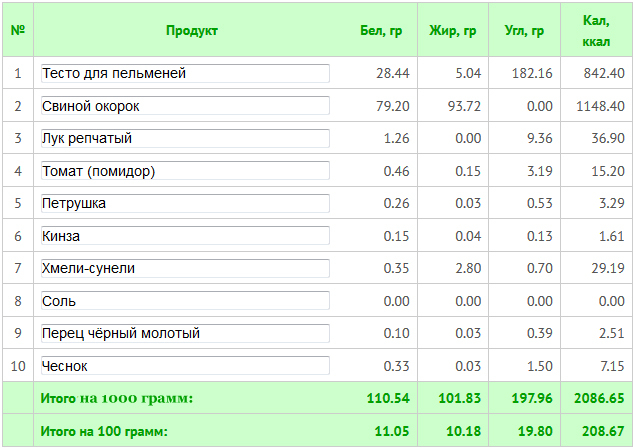The height and width of the screenshot is (448, 635).
Task: Click the 'Бел, гр' column header
Action: (x=381, y=31)
